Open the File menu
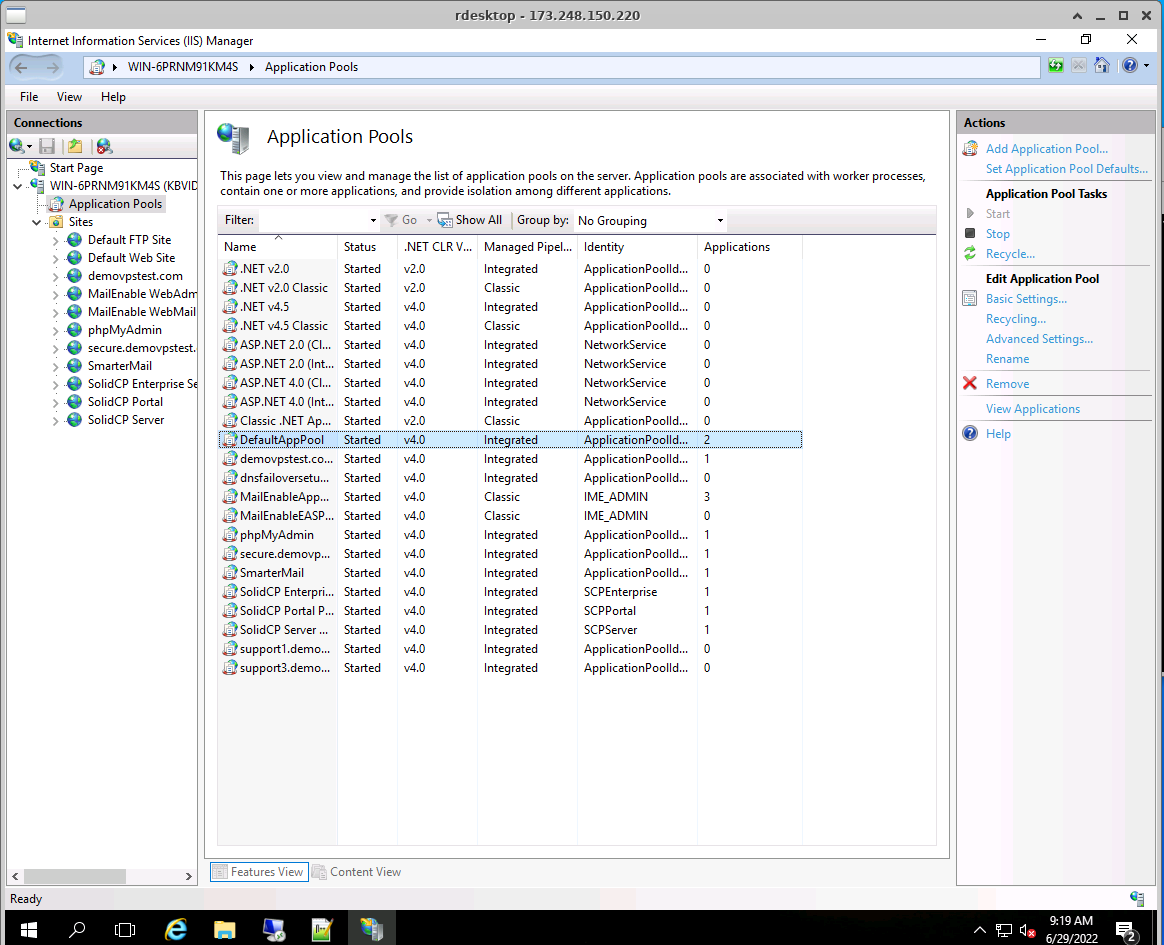Viewport: 1164px width, 945px height. [x=29, y=97]
